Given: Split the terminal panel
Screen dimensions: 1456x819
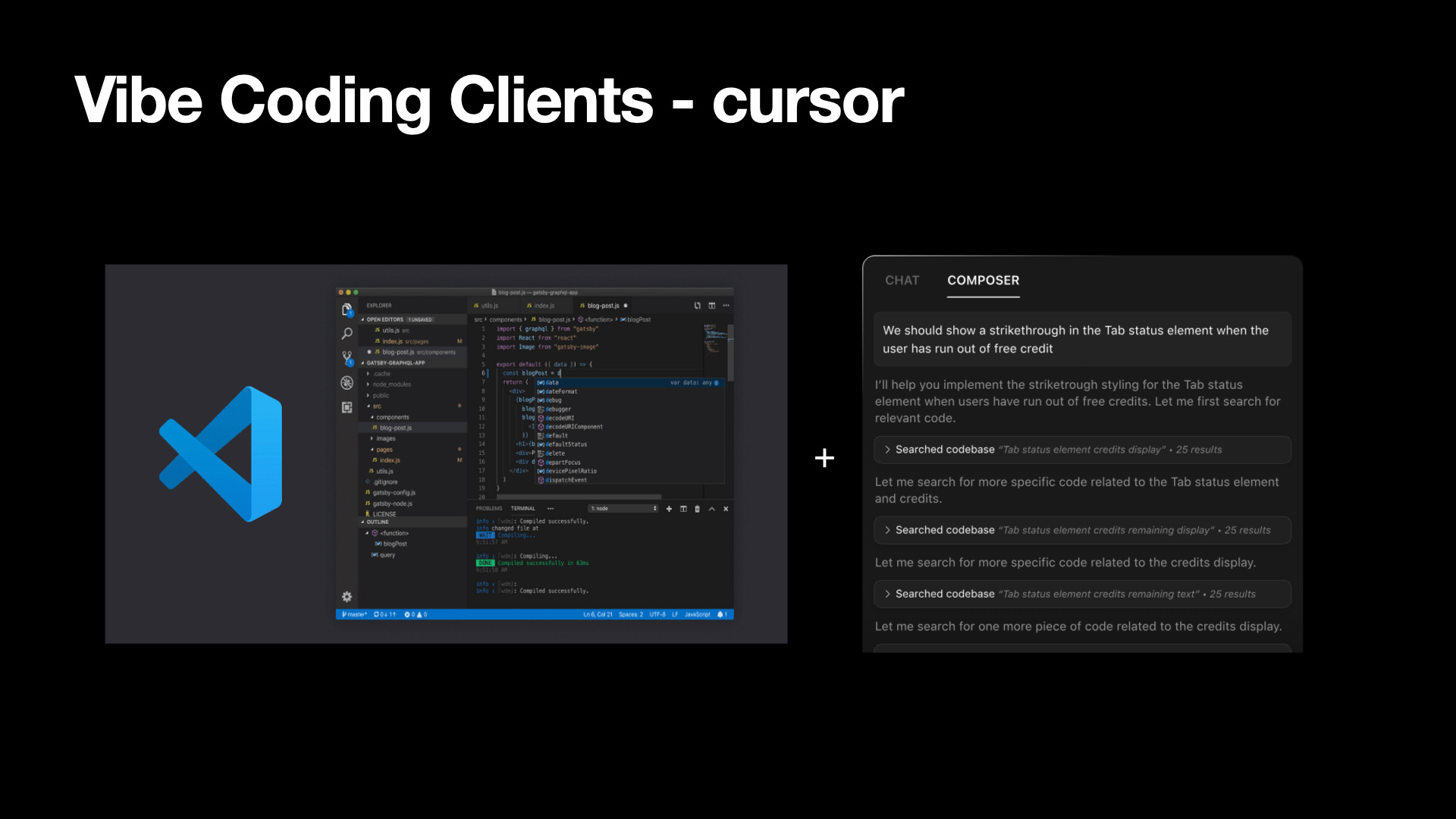Looking at the screenshot, I should [683, 509].
